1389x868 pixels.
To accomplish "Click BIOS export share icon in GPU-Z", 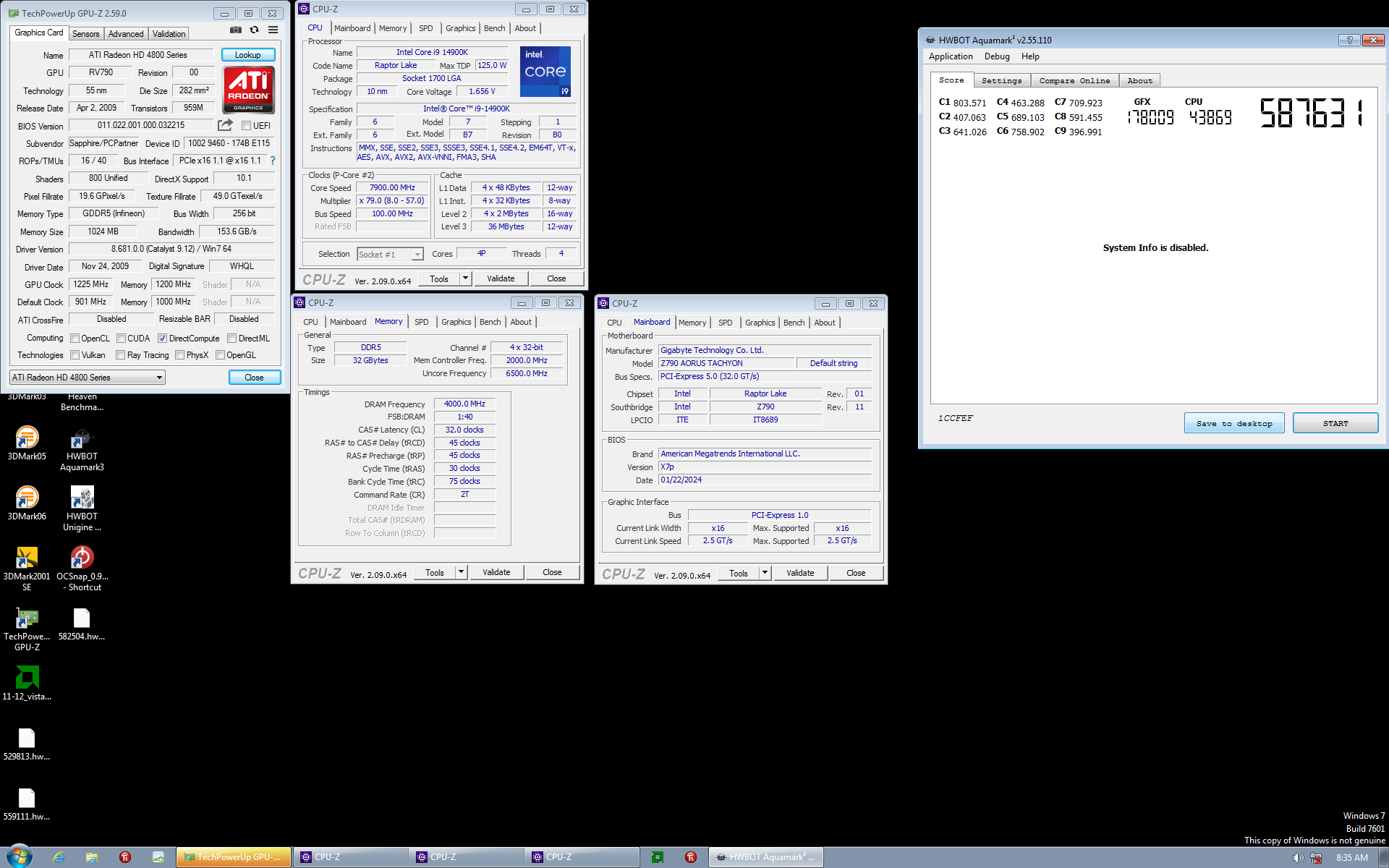I will [226, 125].
